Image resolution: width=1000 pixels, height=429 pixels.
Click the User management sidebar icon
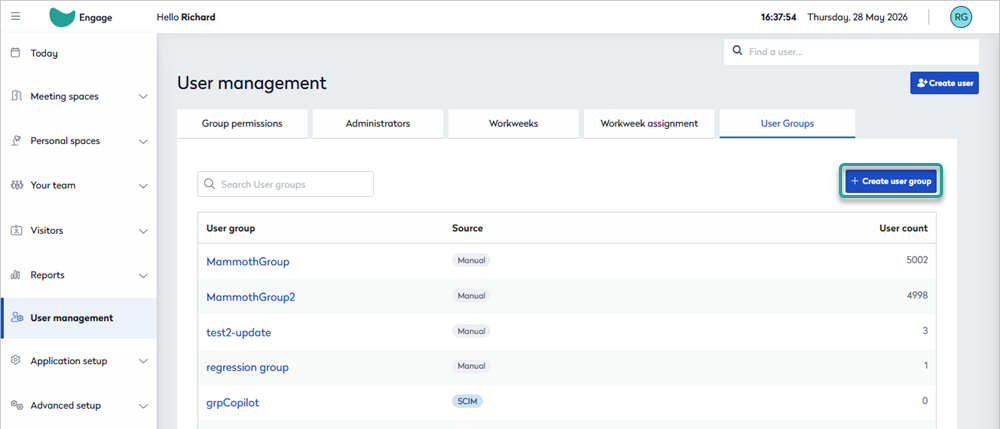pyautogui.click(x=17, y=317)
